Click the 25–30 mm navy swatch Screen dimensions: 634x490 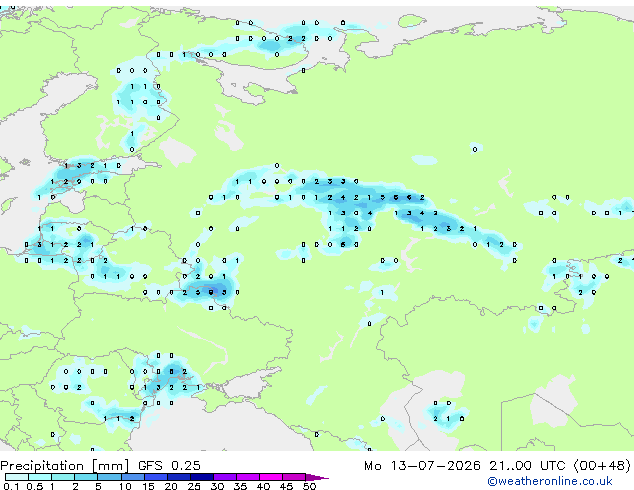click(x=201, y=477)
